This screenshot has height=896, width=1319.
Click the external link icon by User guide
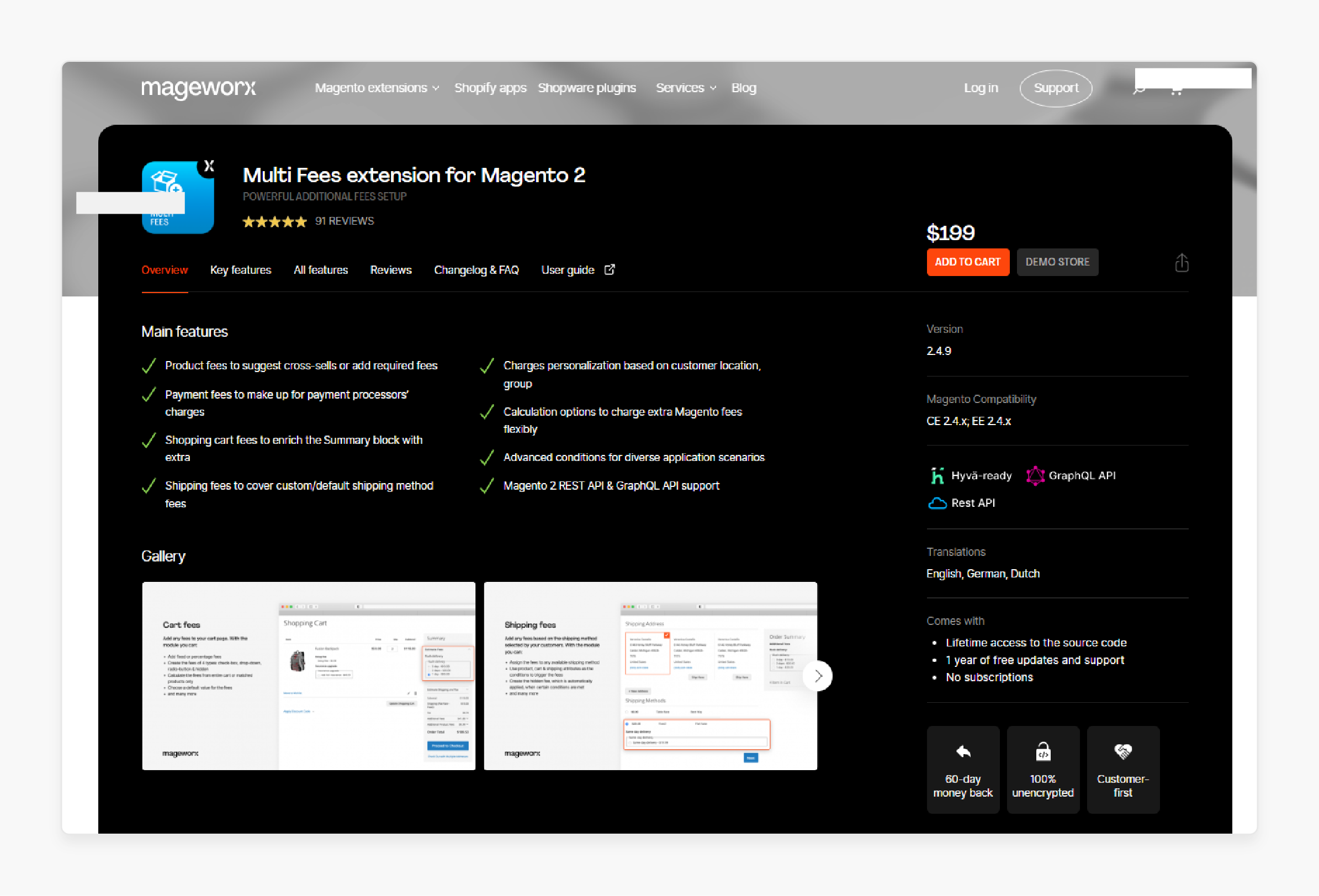coord(610,269)
